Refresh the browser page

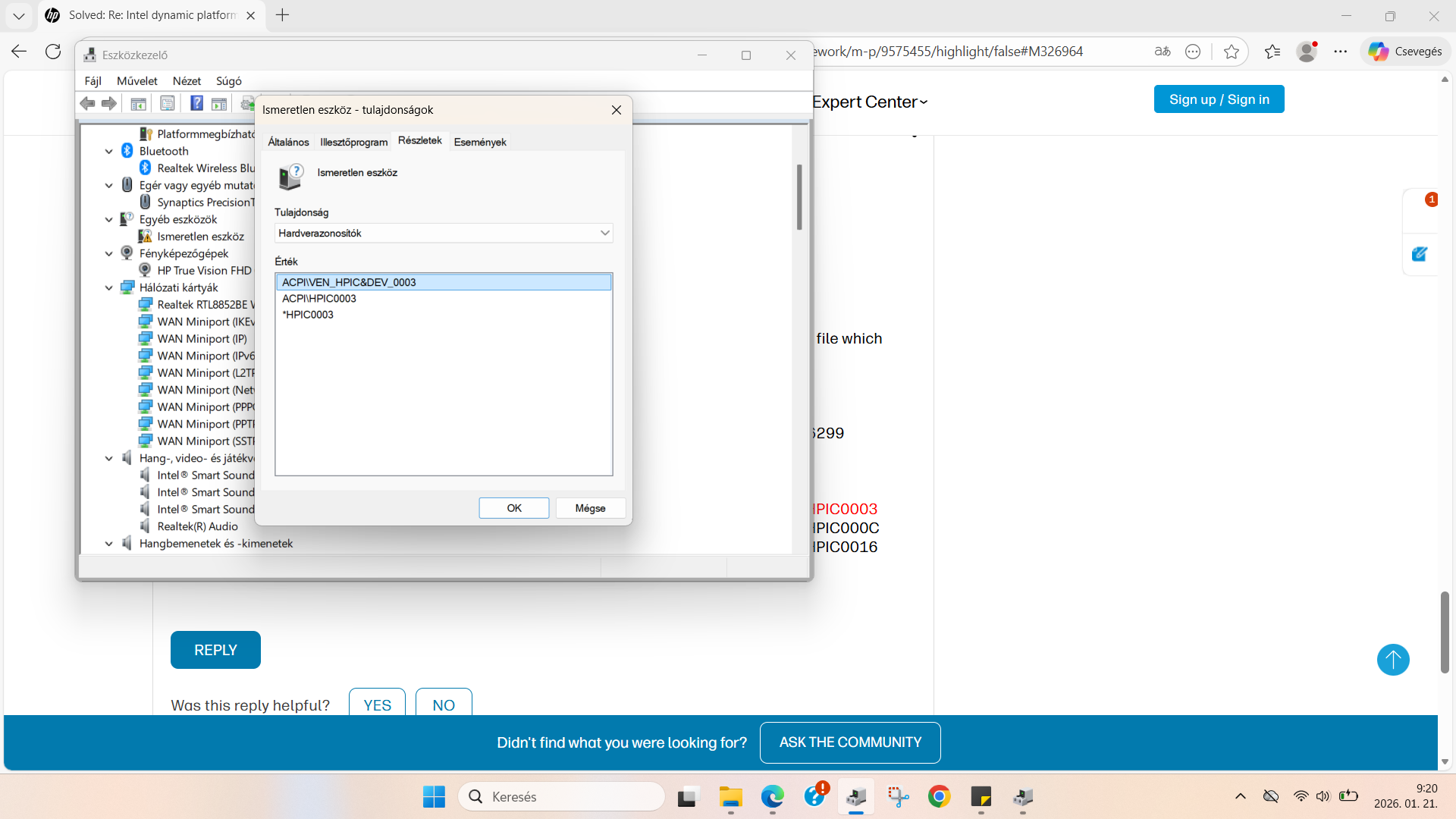[53, 52]
